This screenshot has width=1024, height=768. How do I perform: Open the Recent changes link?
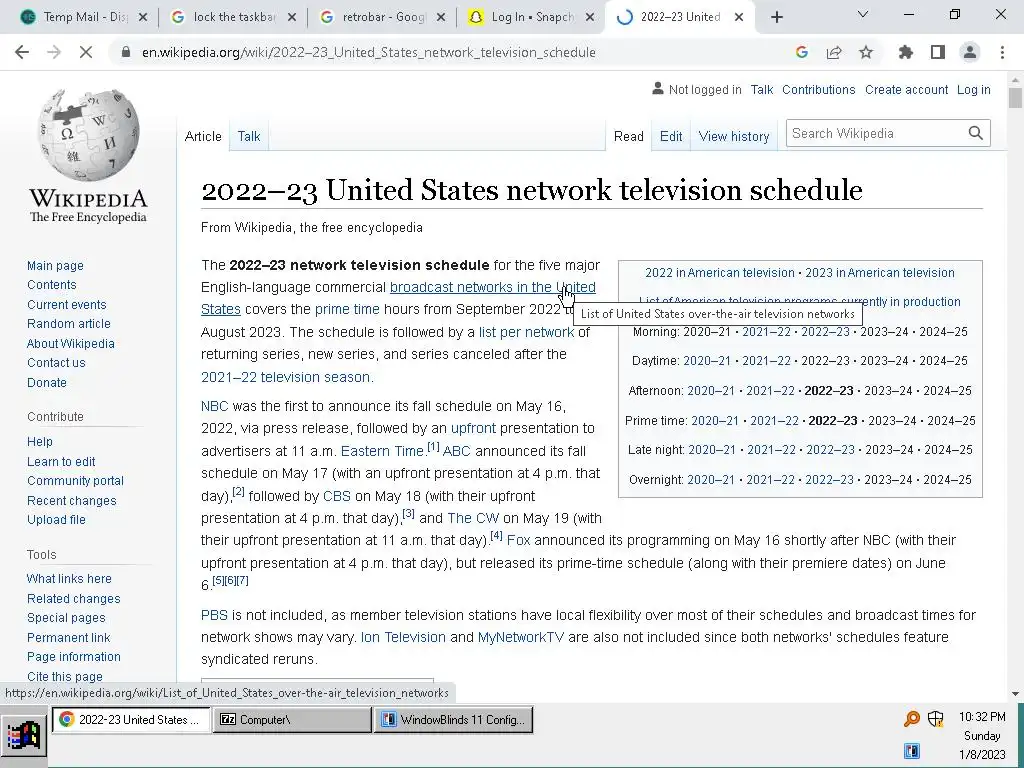pyautogui.click(x=72, y=501)
